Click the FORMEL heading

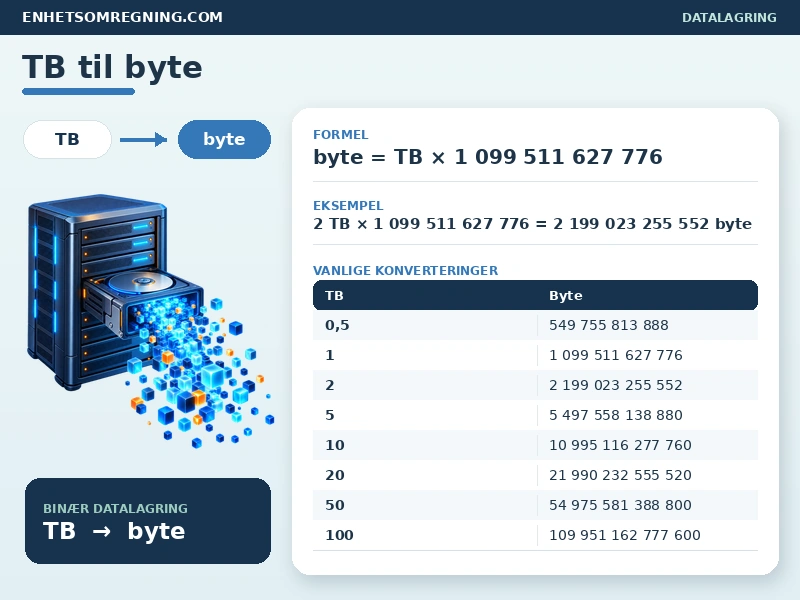tap(340, 135)
